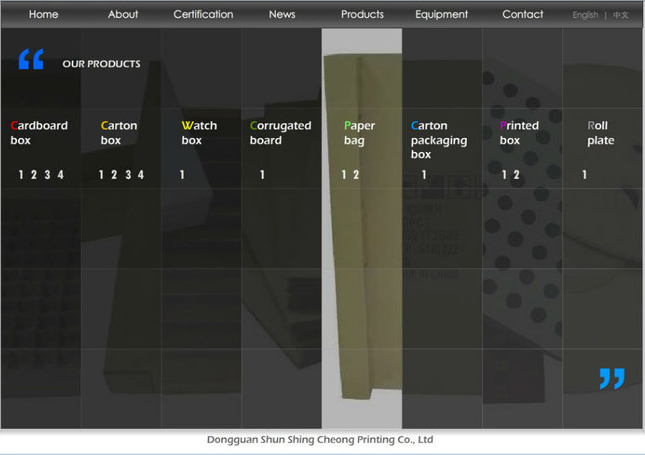This screenshot has width=645, height=455.
Task: Open the Corrugated board category
Action: (x=280, y=133)
